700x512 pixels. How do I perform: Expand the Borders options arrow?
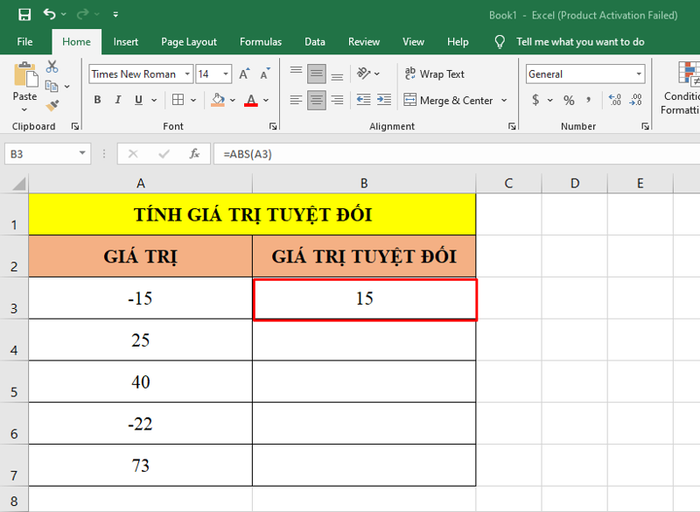[x=193, y=100]
